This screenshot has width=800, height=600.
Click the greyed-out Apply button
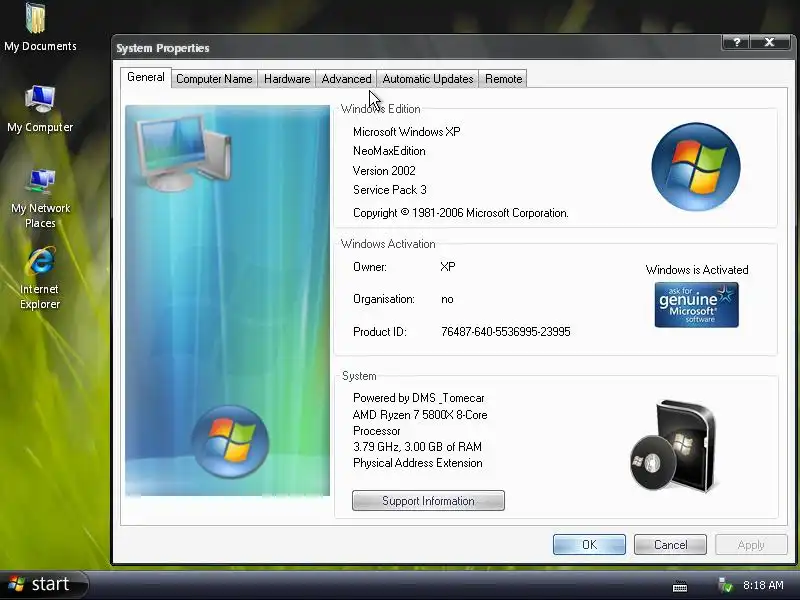751,544
